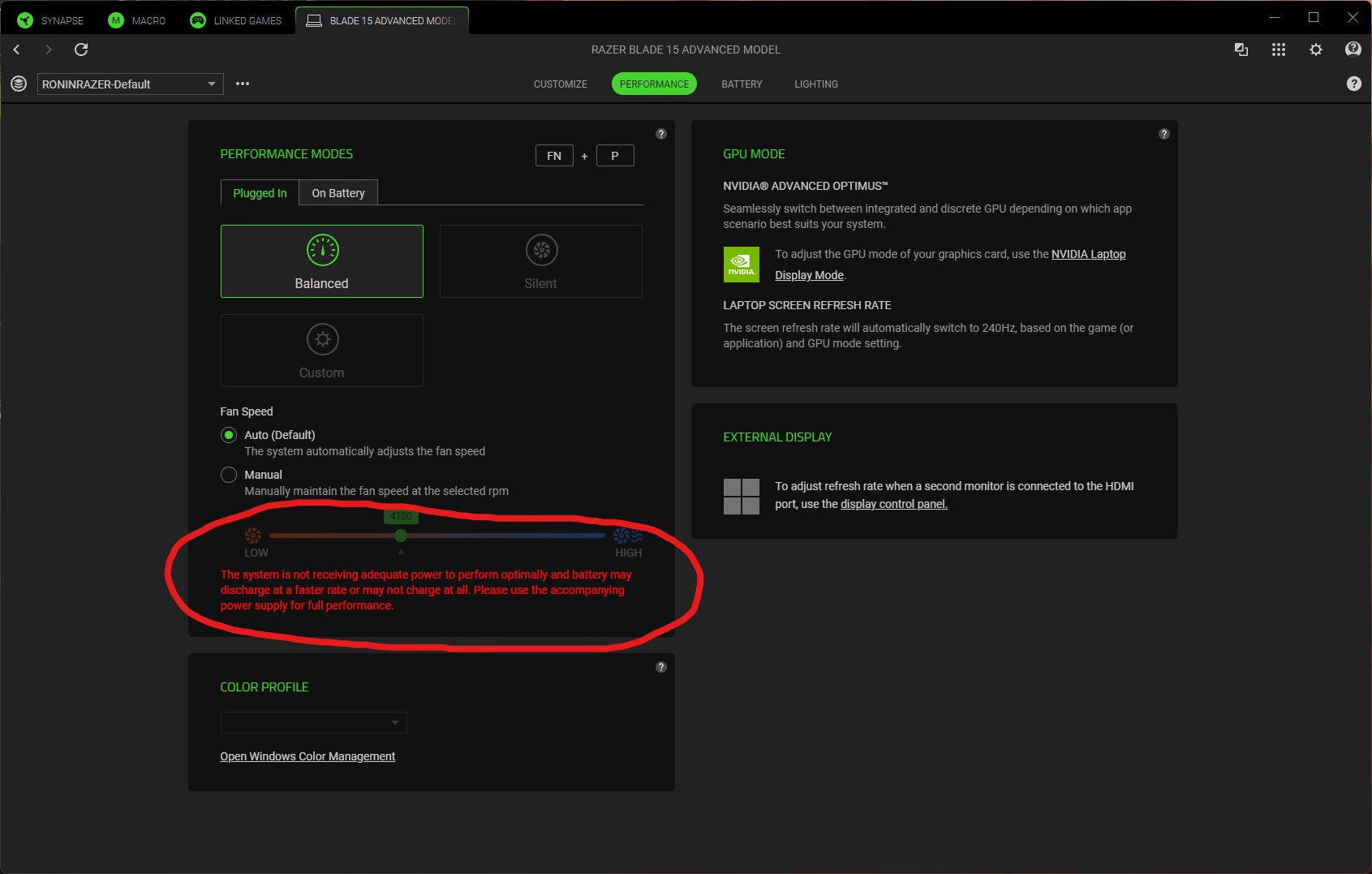Open the Synapse tab

pos(50,20)
